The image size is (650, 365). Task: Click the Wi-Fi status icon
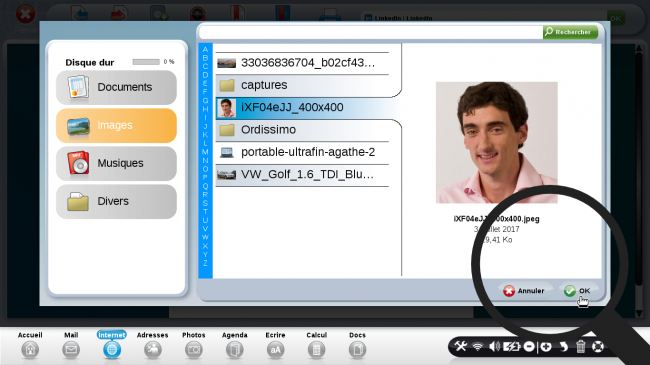pos(478,346)
